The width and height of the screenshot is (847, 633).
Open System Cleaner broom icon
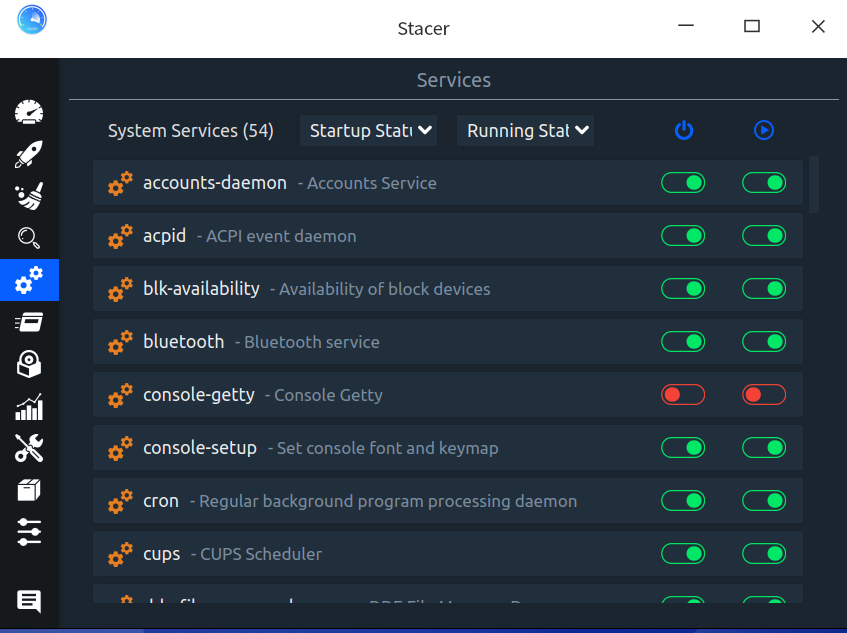coord(29,196)
